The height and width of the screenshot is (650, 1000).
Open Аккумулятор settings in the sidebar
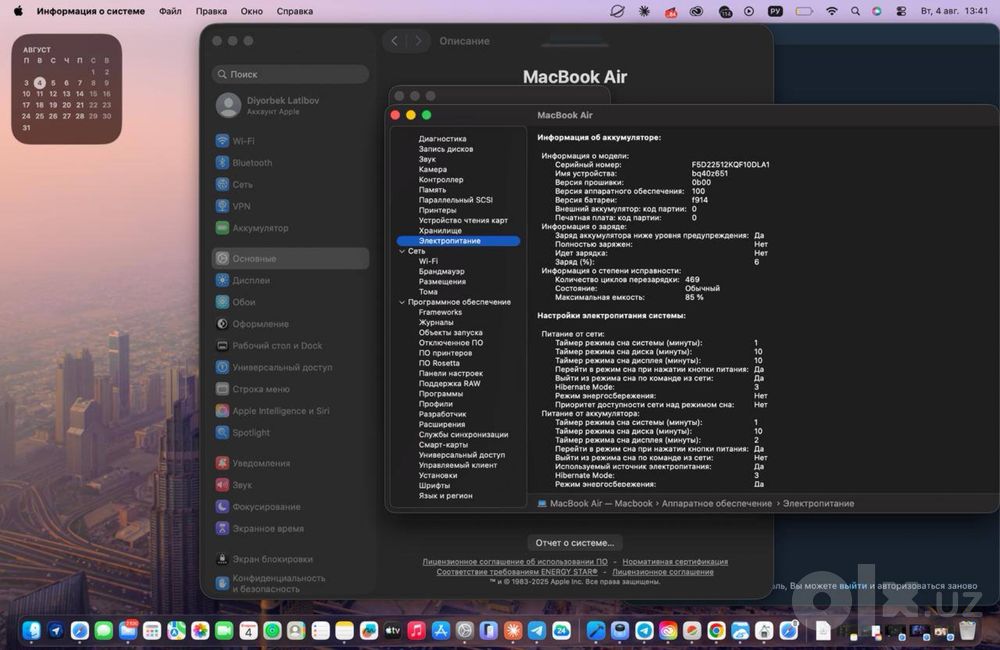(x=252, y=228)
